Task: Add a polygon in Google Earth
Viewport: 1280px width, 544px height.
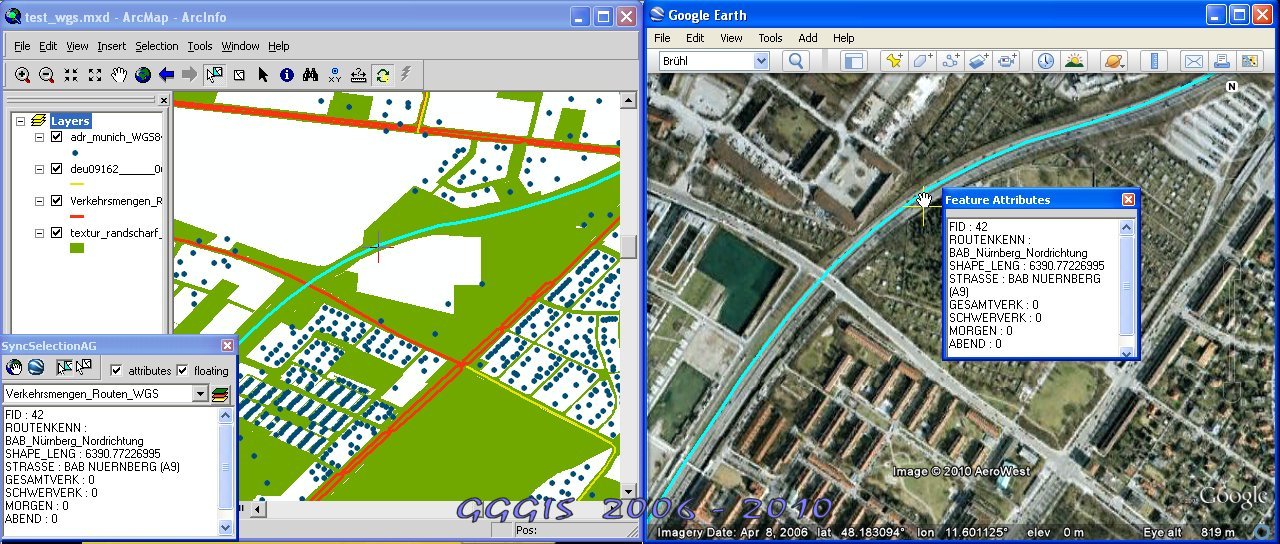Action: point(922,61)
